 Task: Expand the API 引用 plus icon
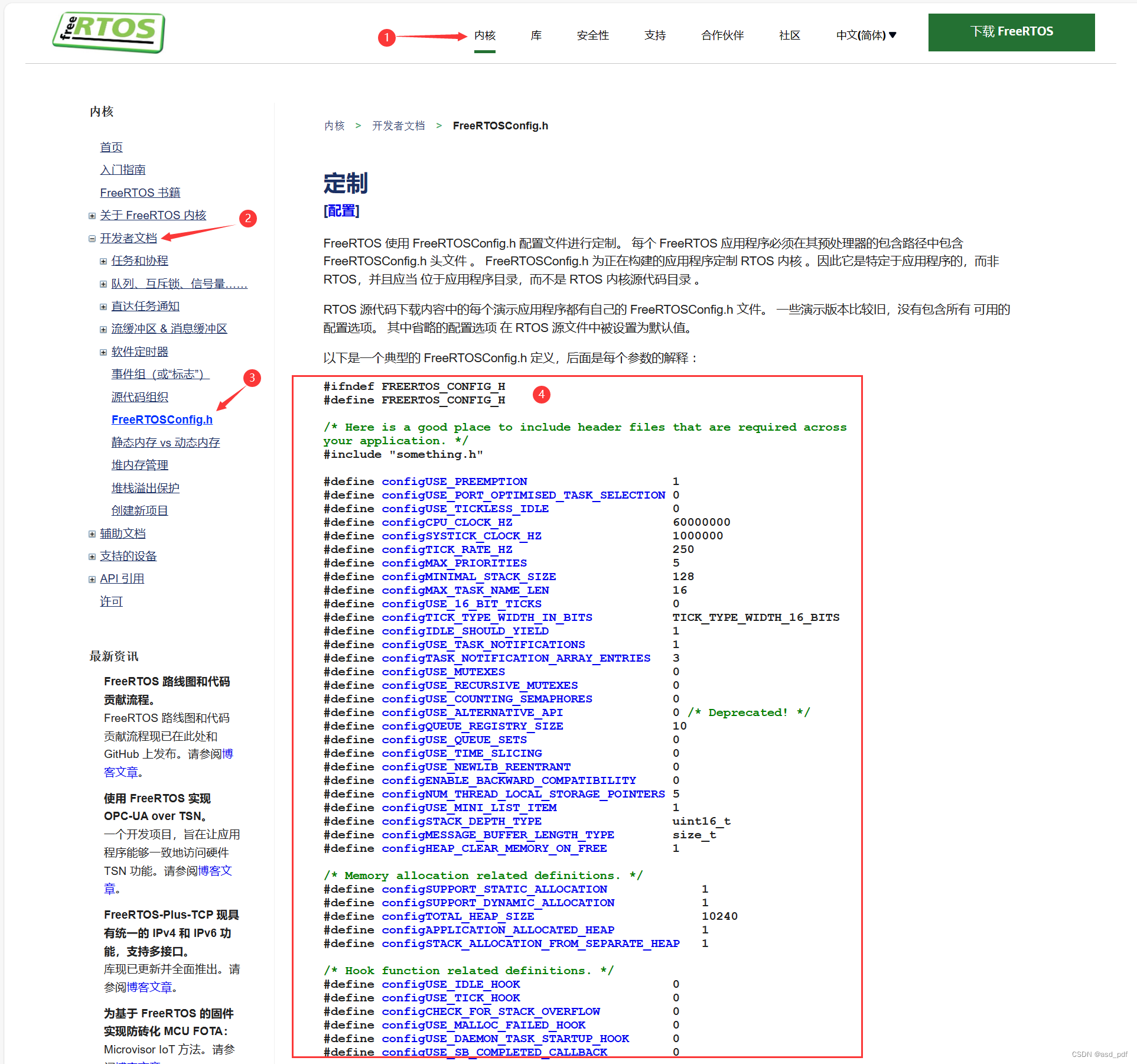tap(92, 580)
